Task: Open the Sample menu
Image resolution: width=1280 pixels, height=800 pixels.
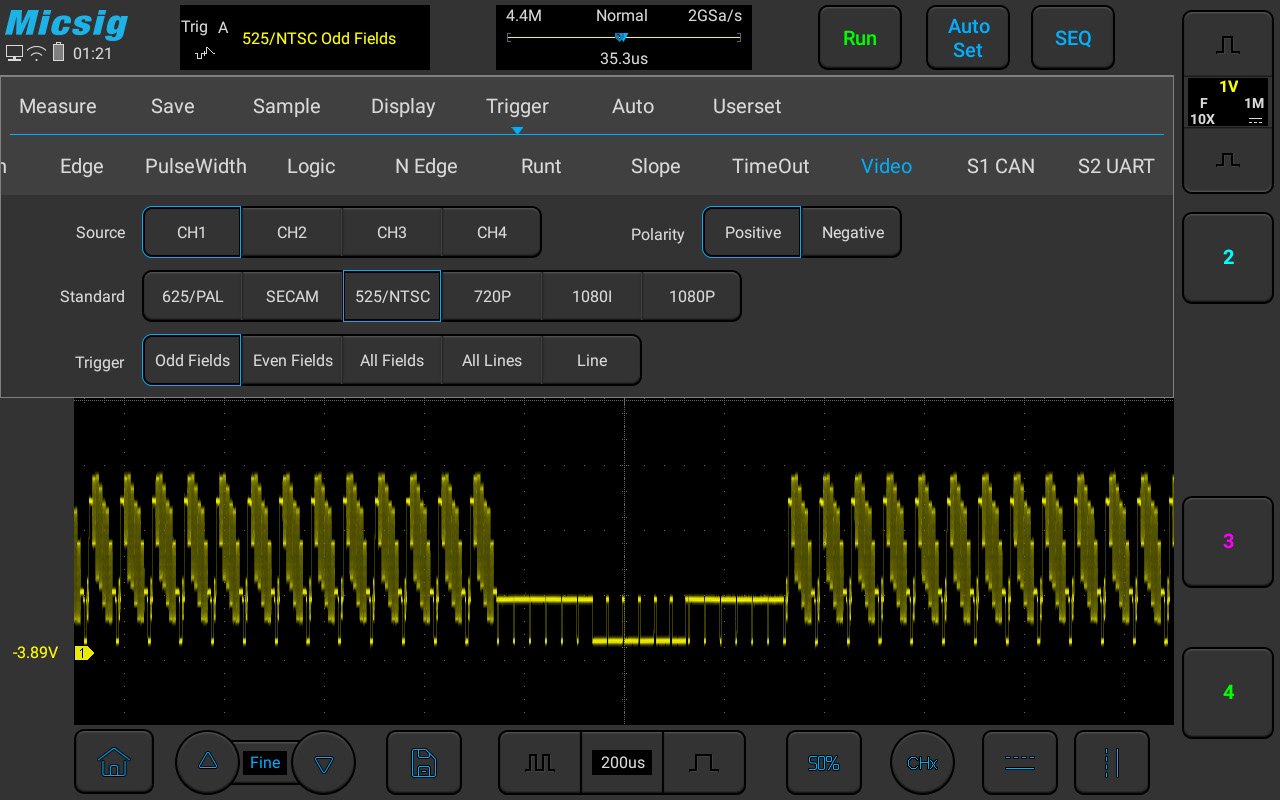Action: point(286,106)
